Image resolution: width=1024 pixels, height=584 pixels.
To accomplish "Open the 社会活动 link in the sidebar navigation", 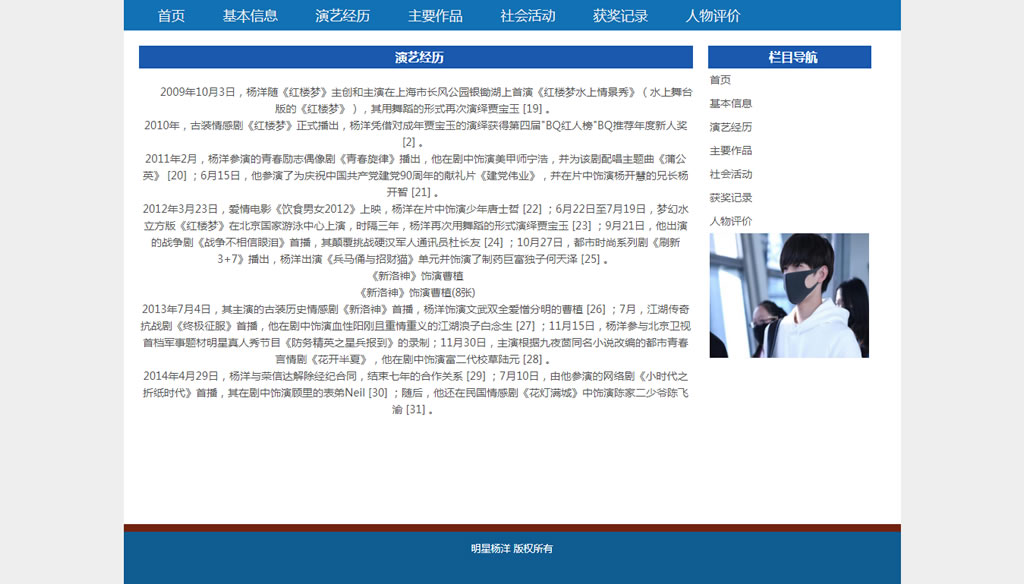I will [x=731, y=174].
